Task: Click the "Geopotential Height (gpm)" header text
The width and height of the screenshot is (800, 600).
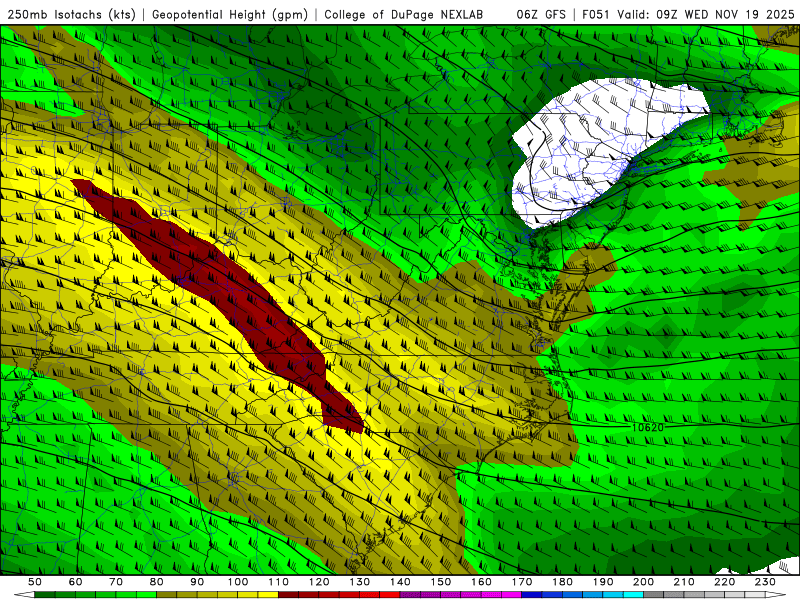Action: point(230,14)
